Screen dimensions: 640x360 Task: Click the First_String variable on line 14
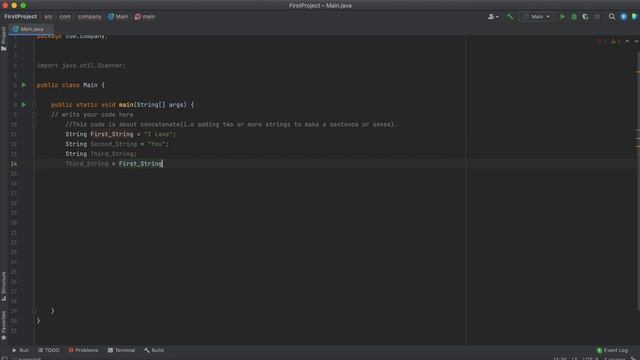click(x=140, y=164)
